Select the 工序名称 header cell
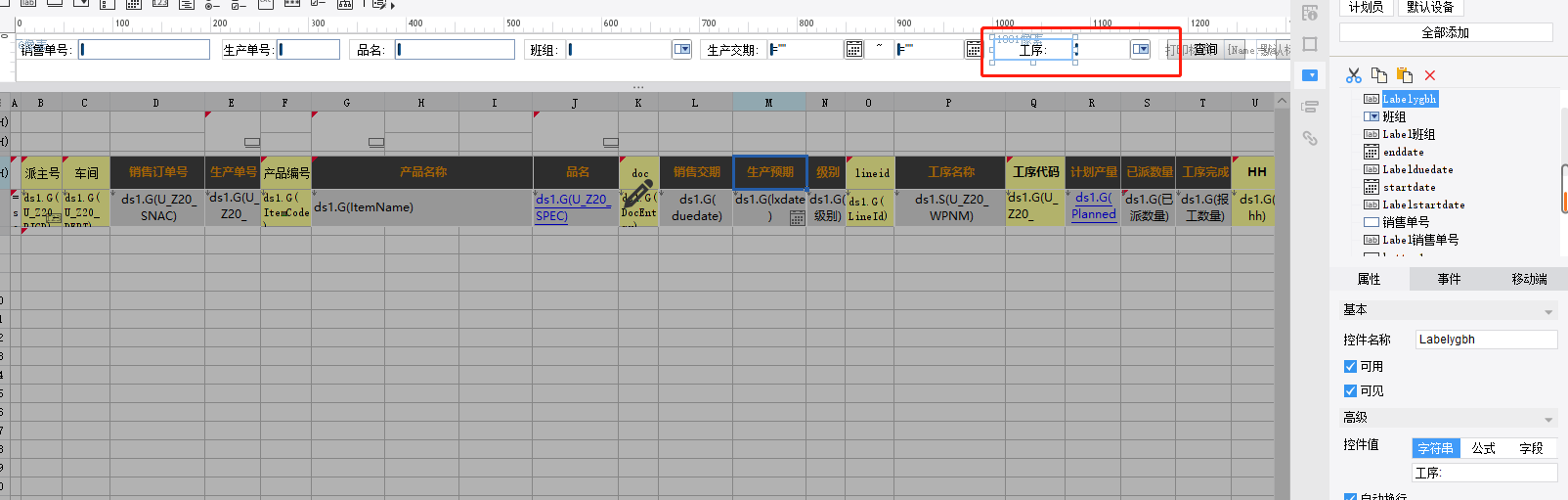Viewport: 1568px width, 500px height. [950, 172]
